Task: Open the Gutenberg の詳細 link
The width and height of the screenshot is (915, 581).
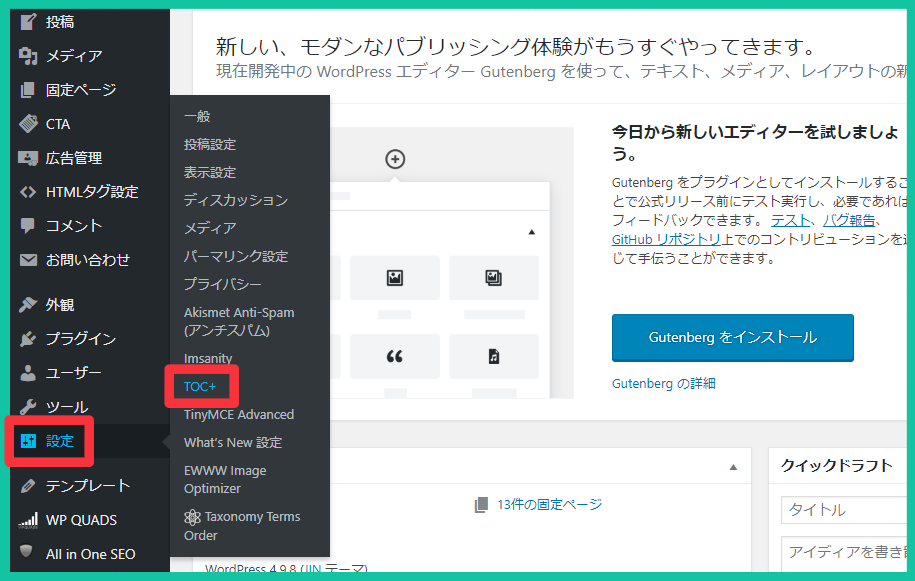Action: [663, 384]
